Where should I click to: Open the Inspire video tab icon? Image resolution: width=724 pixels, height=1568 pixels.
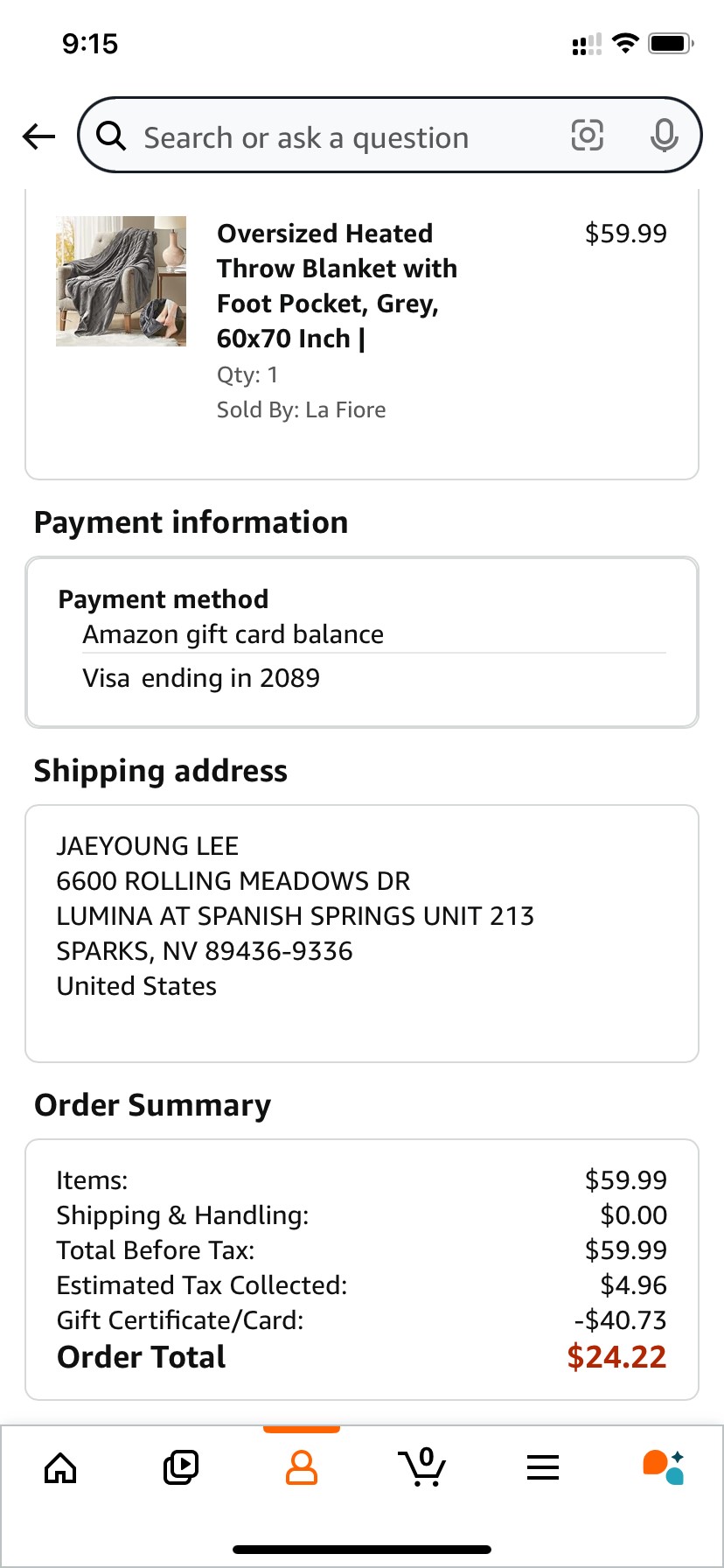point(181,1467)
